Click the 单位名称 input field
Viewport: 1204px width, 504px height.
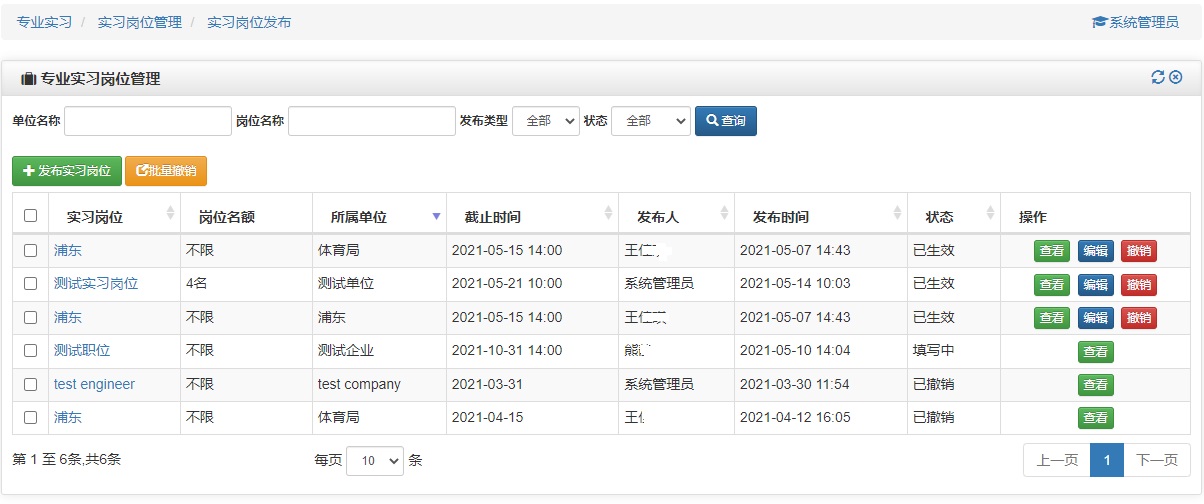[148, 121]
